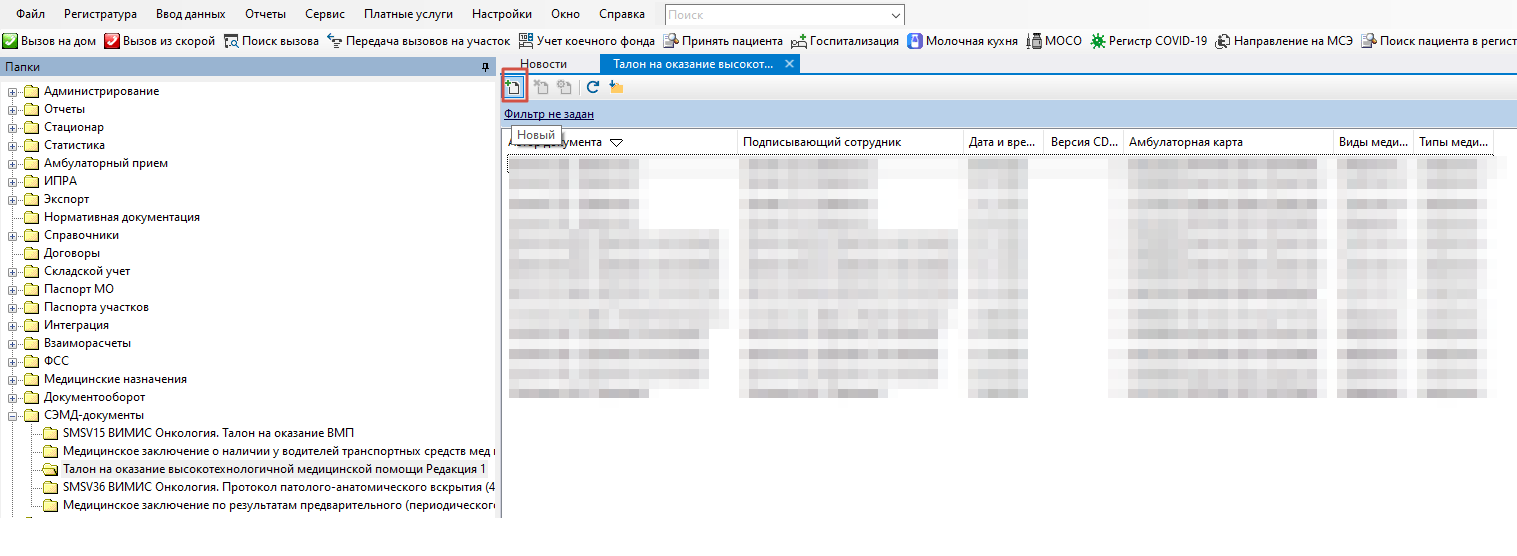Expand the Медицинские назначения tree node
This screenshot has width=1517, height=556.
tap(14, 380)
